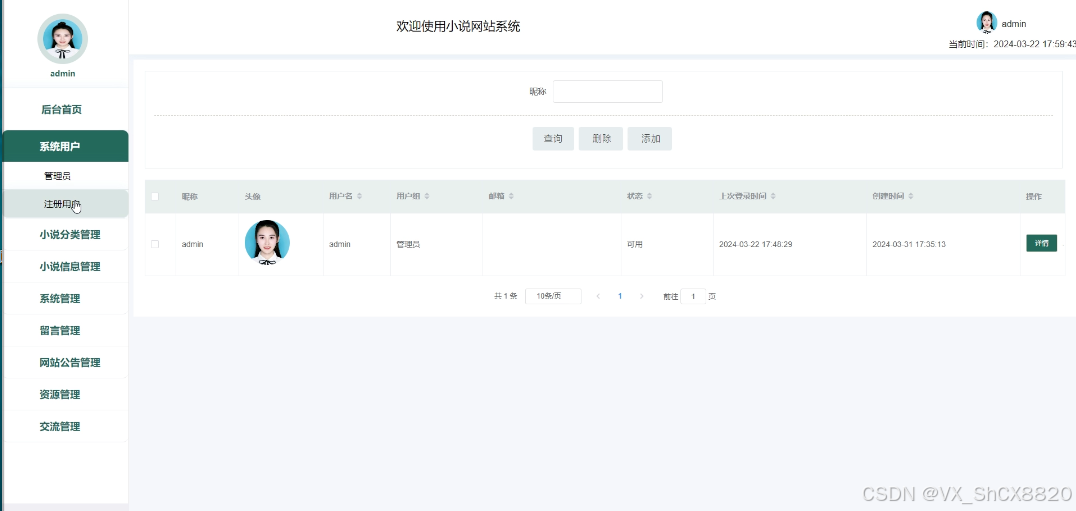Expand the 交流管理 sidebar menu

tap(65, 426)
